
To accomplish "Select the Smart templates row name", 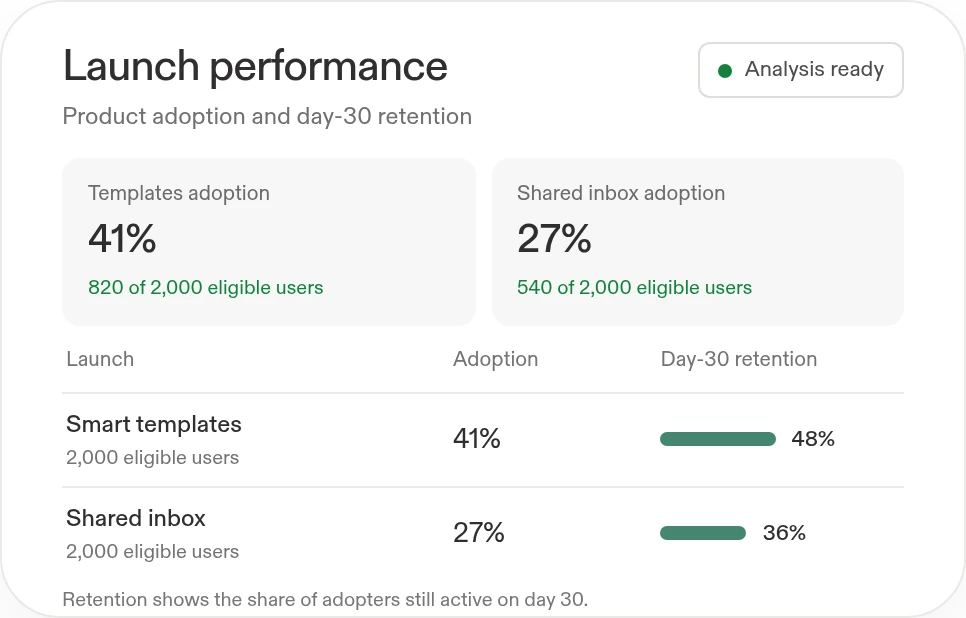I will pyautogui.click(x=153, y=425).
